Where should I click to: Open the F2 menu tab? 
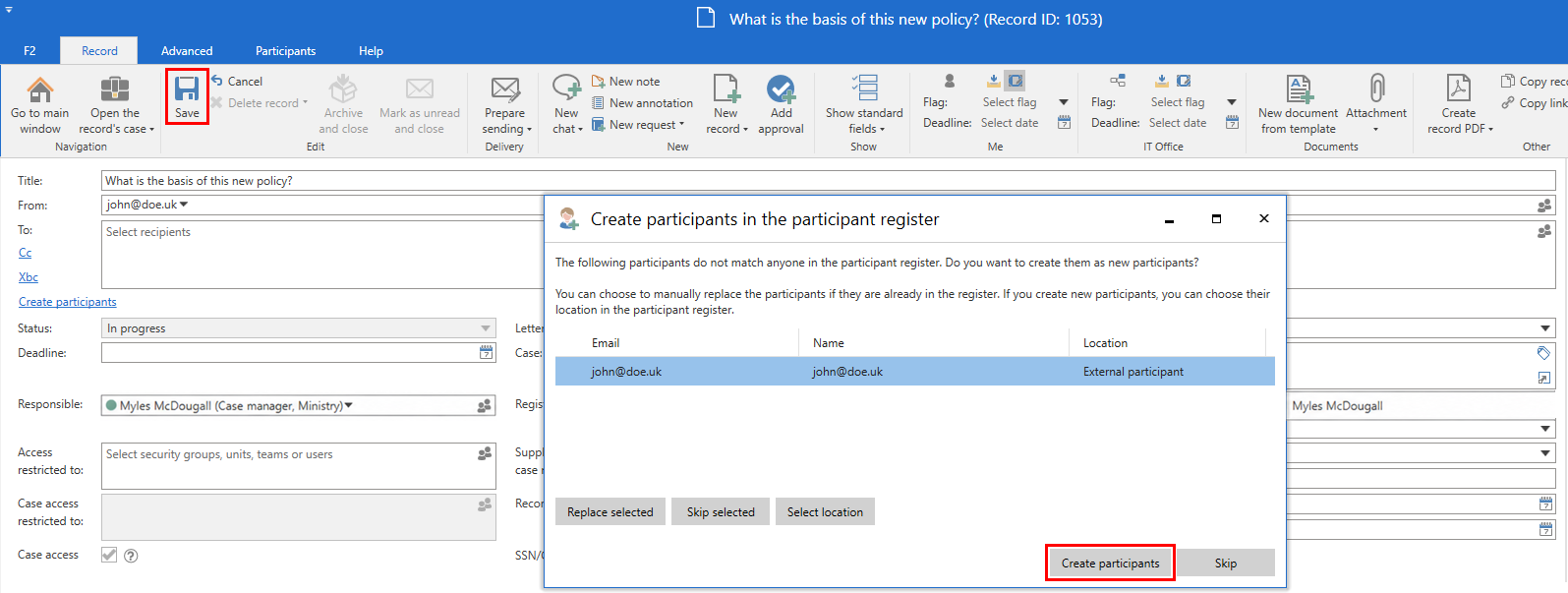29,51
